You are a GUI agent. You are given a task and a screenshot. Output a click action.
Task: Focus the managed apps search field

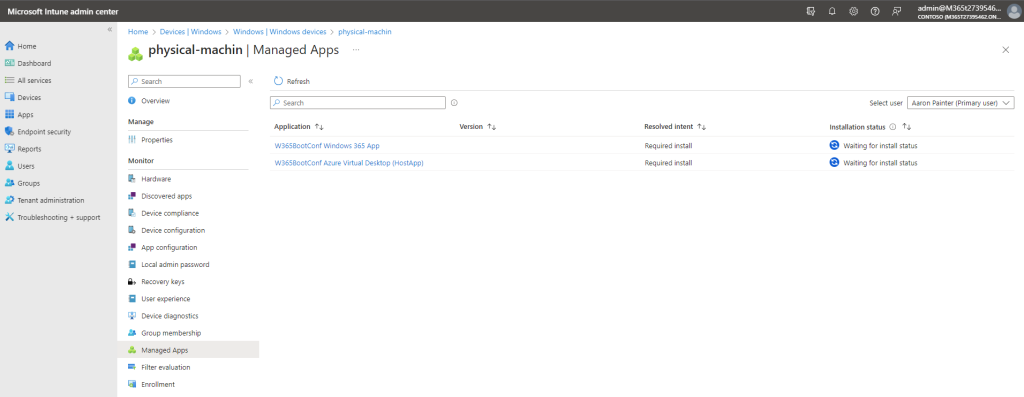point(358,103)
